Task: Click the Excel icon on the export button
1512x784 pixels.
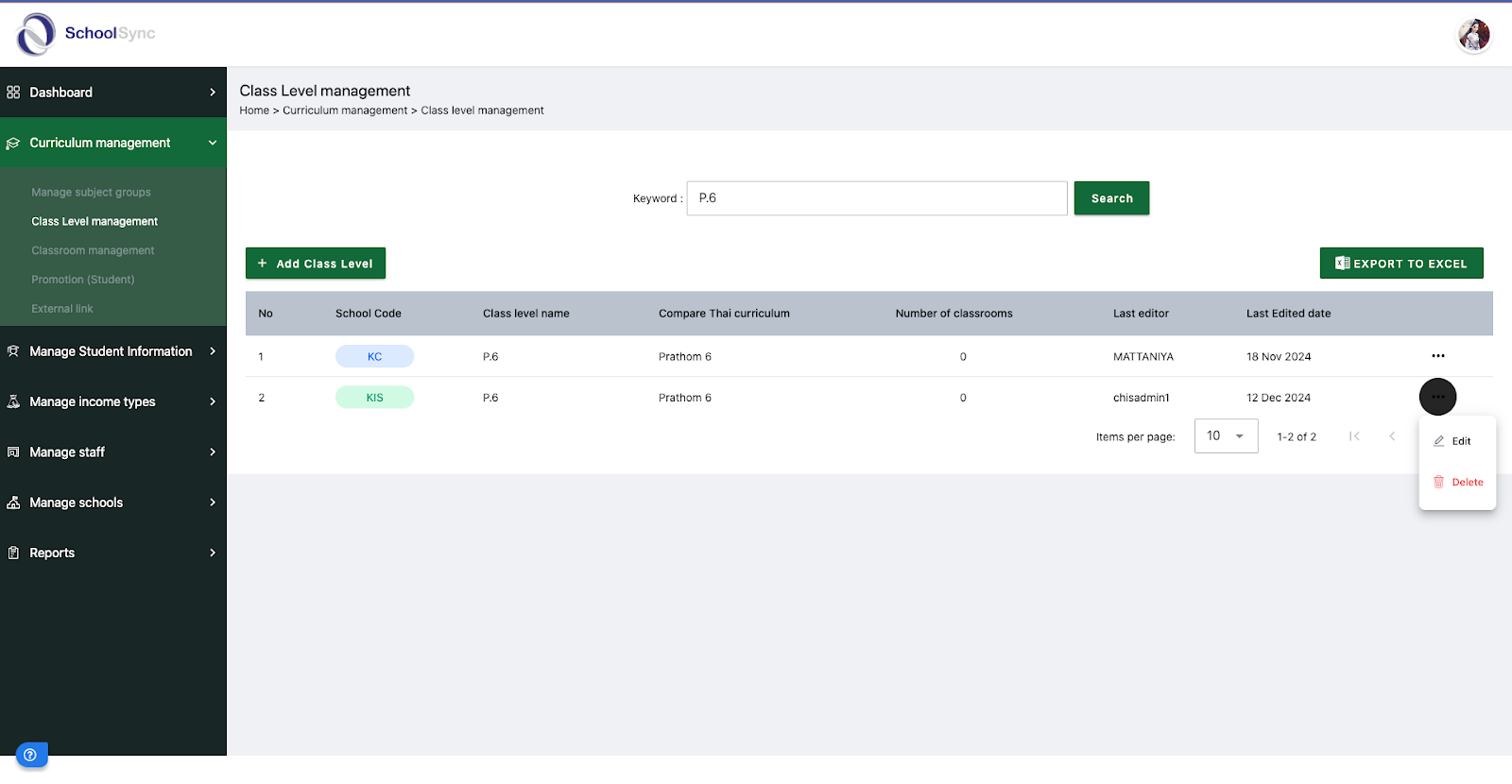Action: pos(1342,264)
